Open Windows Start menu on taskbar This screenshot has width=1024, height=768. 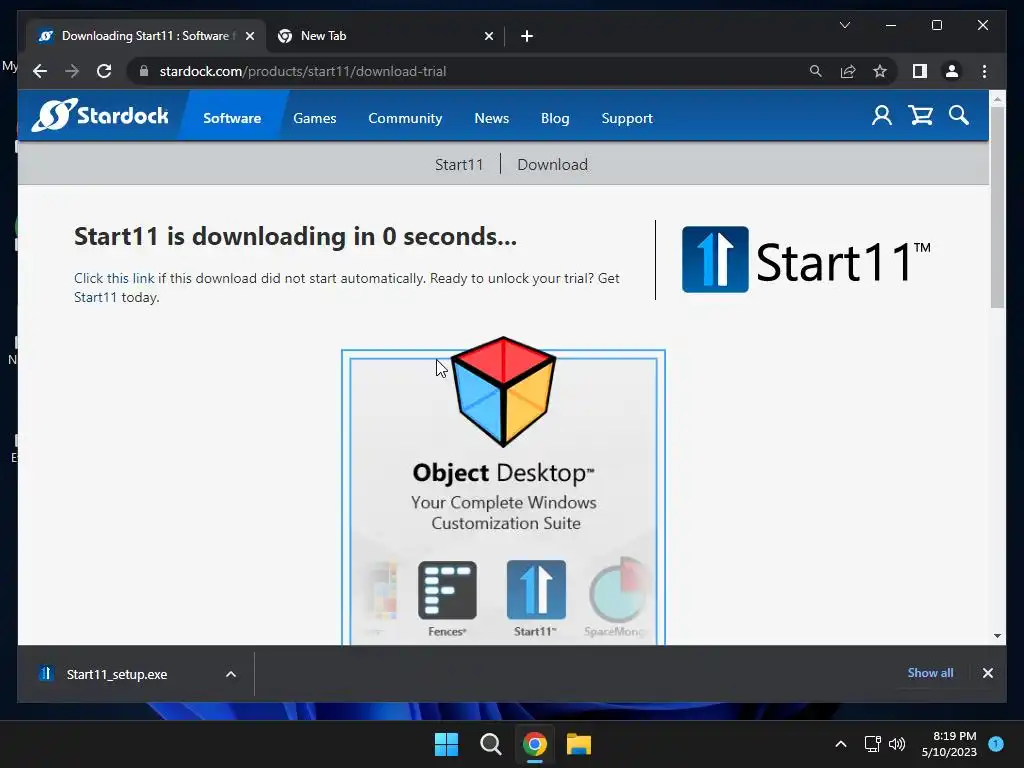pos(447,744)
